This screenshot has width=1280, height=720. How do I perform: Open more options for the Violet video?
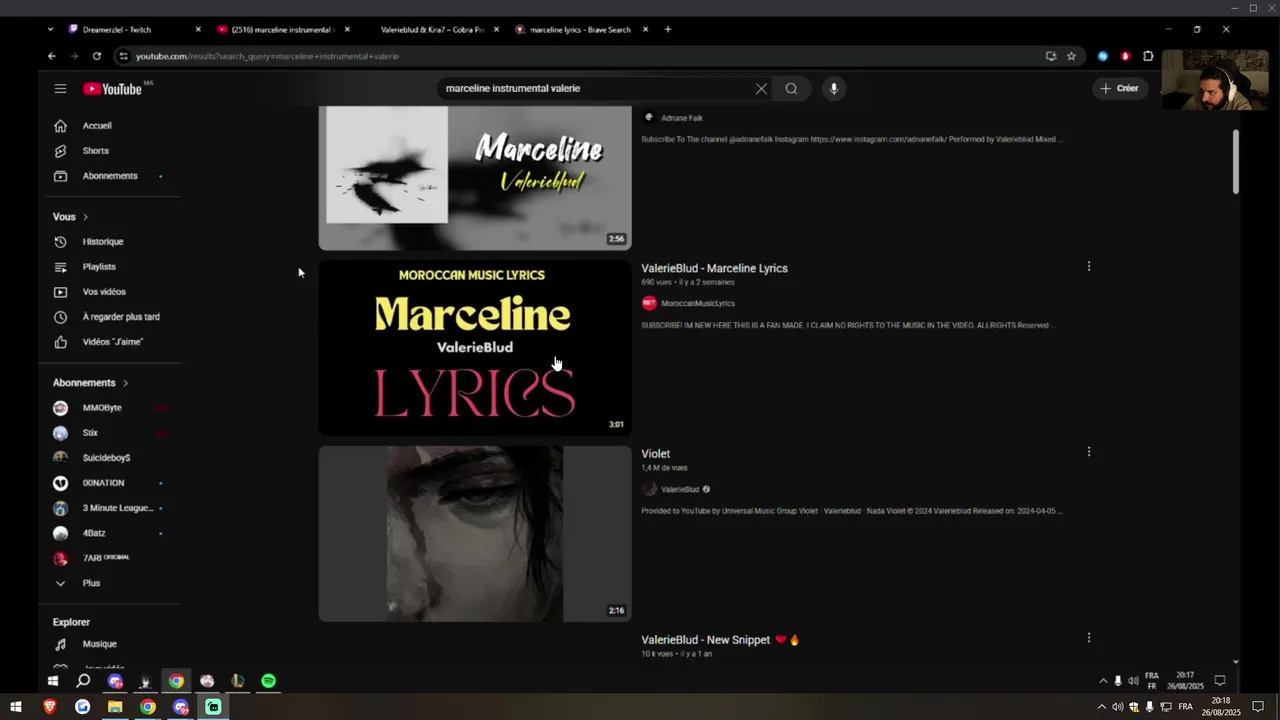point(1089,452)
